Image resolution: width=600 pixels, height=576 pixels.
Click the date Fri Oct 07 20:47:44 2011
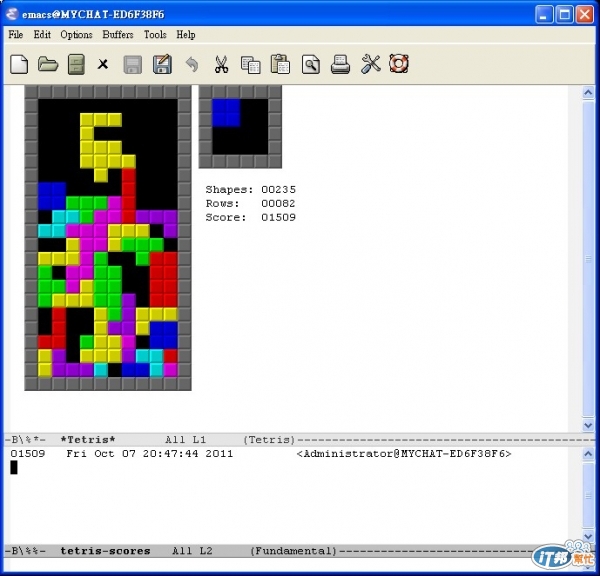click(x=150, y=454)
